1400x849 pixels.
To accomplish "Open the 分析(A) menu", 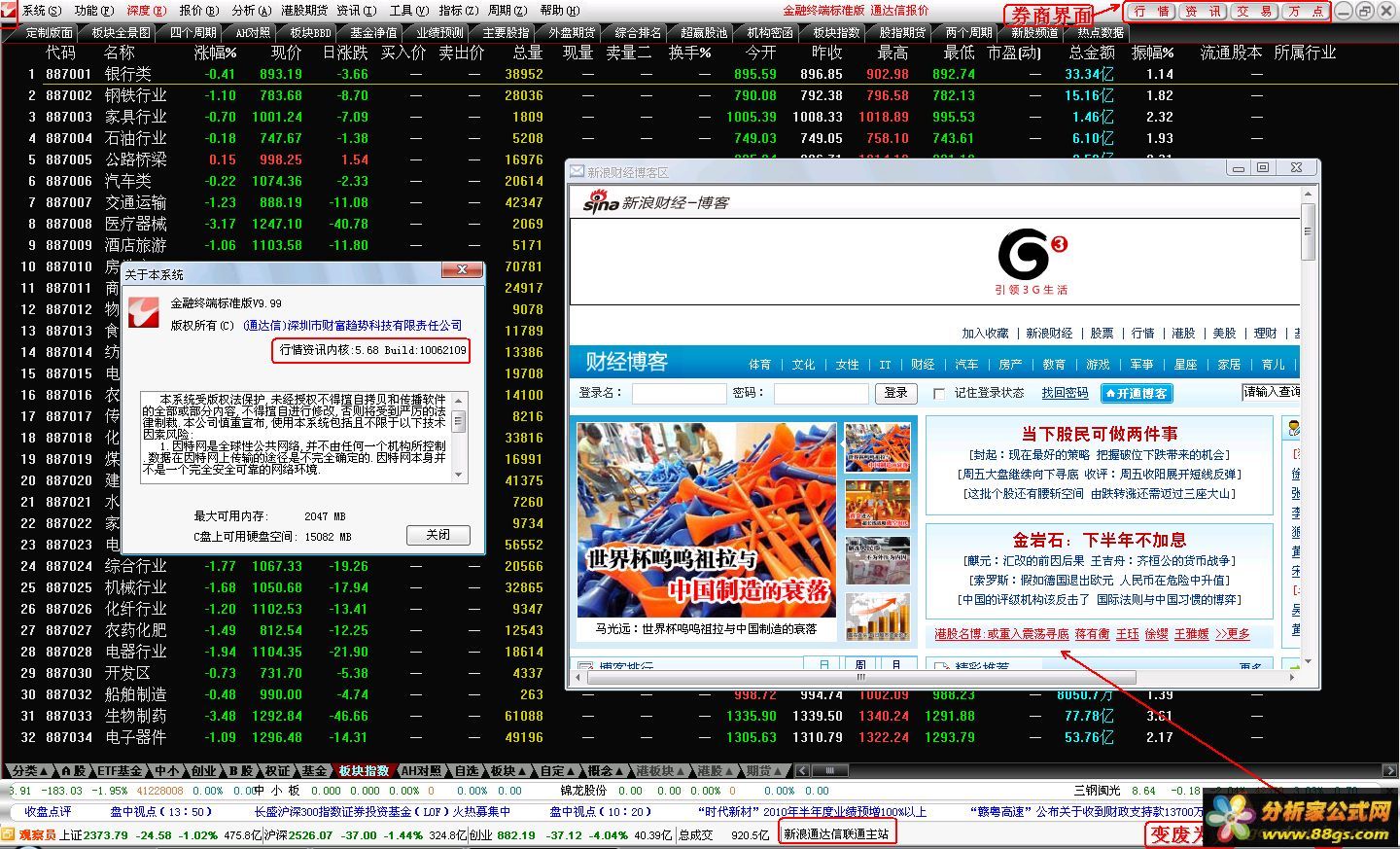I will coord(251,11).
